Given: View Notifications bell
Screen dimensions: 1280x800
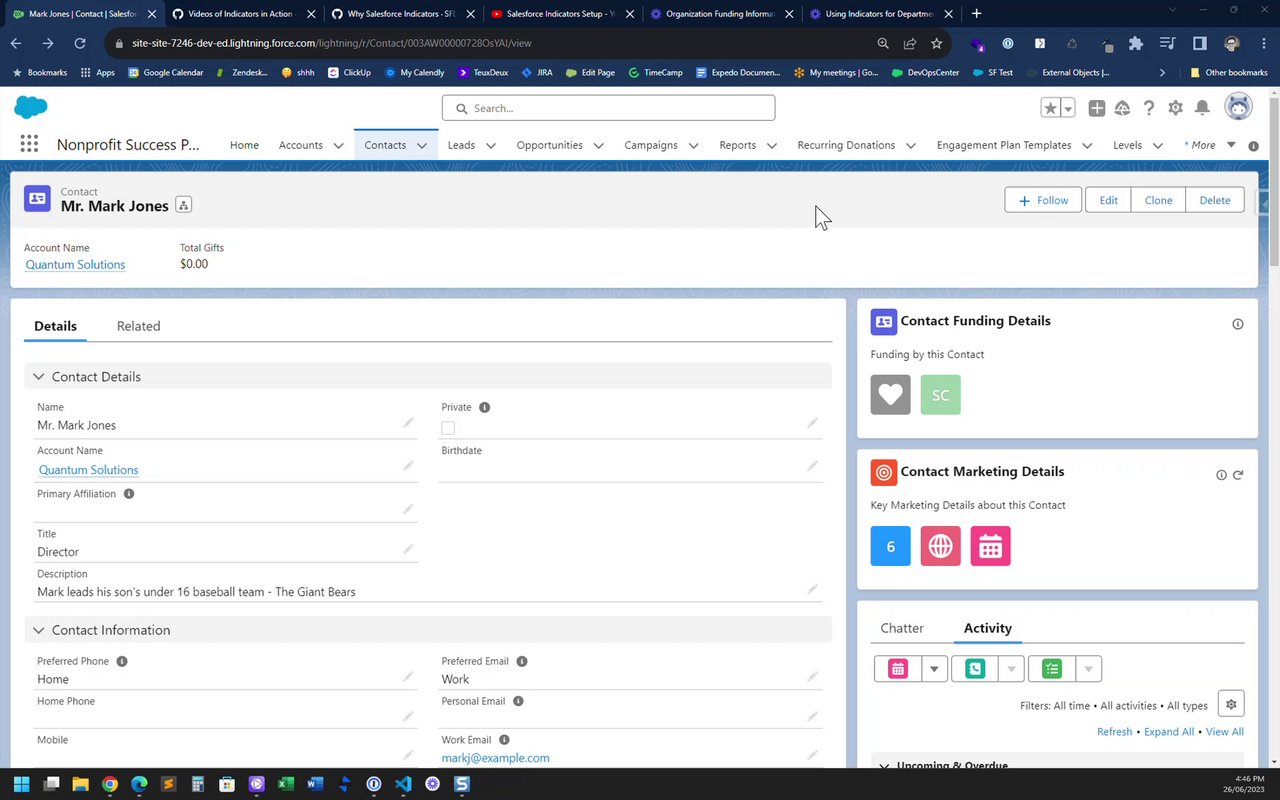Looking at the screenshot, I should pos(1203,108).
